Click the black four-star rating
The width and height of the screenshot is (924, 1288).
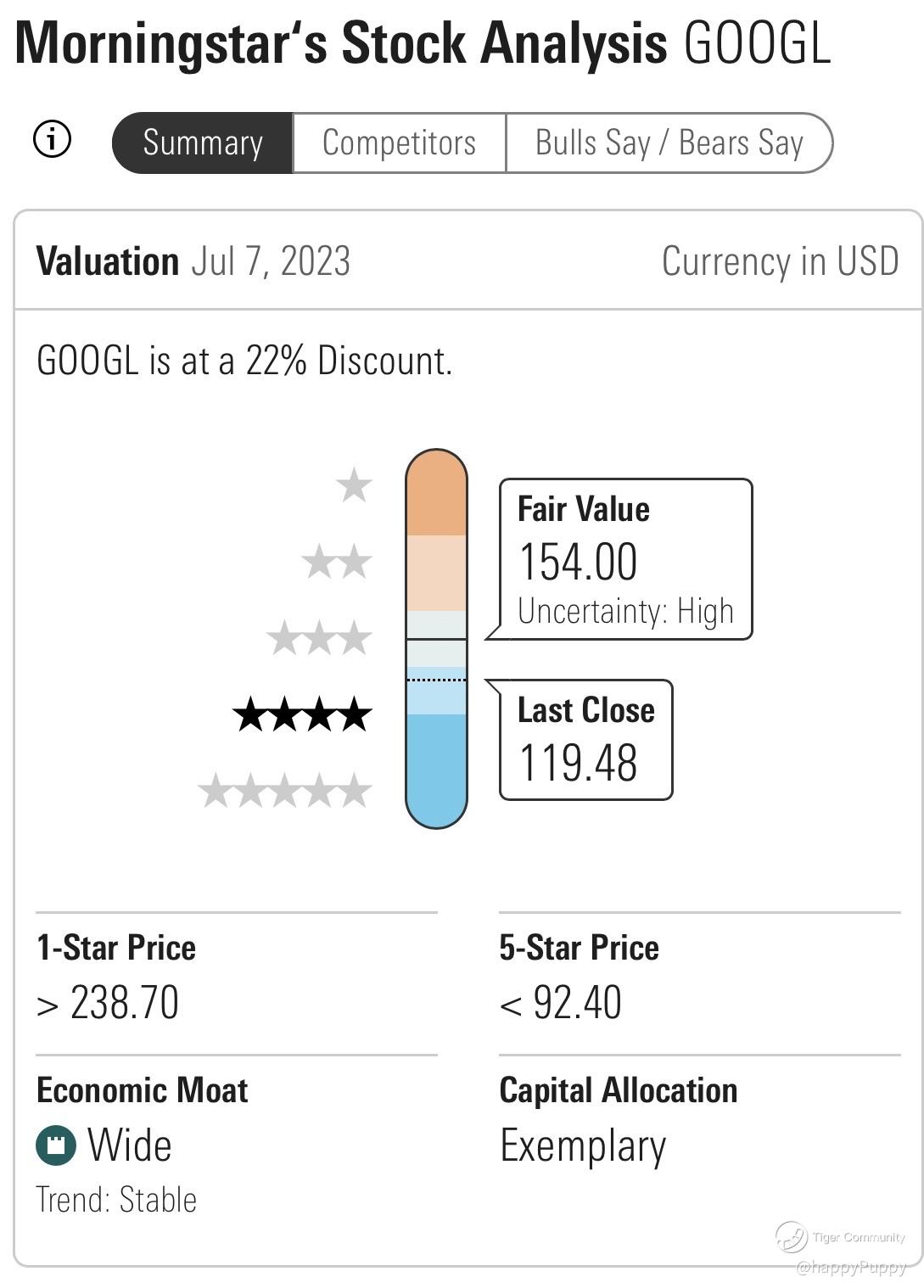click(302, 714)
